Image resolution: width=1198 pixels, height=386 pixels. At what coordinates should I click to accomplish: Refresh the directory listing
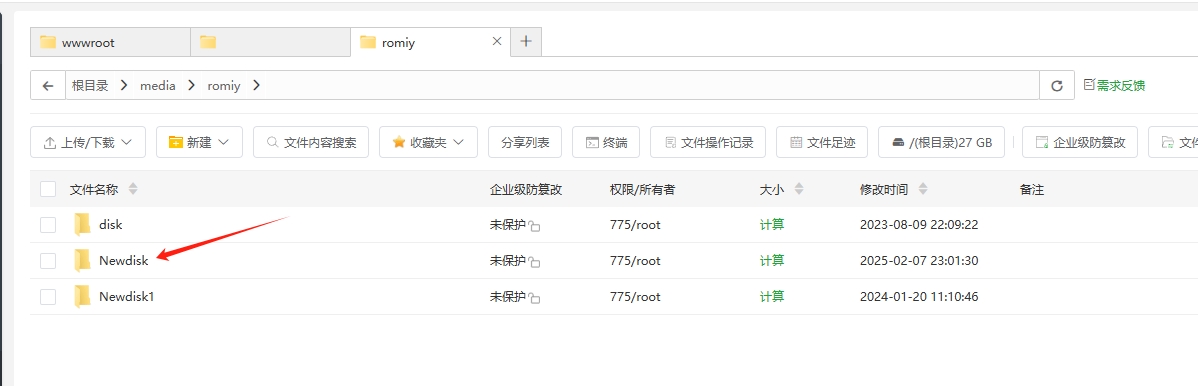point(1057,86)
